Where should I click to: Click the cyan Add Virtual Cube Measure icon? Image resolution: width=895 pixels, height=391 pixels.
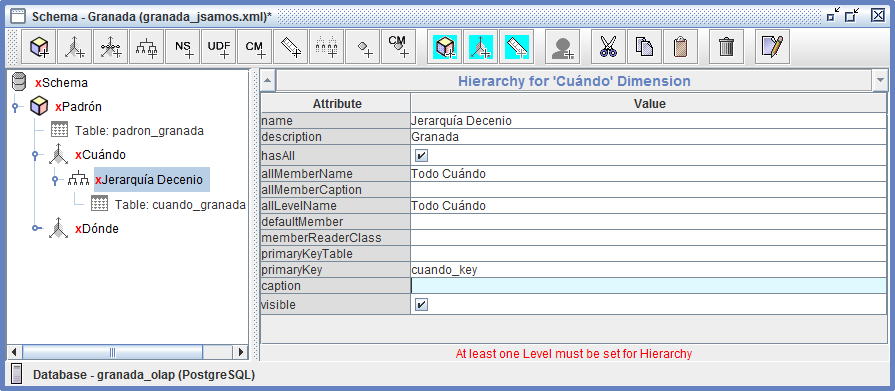tap(517, 47)
